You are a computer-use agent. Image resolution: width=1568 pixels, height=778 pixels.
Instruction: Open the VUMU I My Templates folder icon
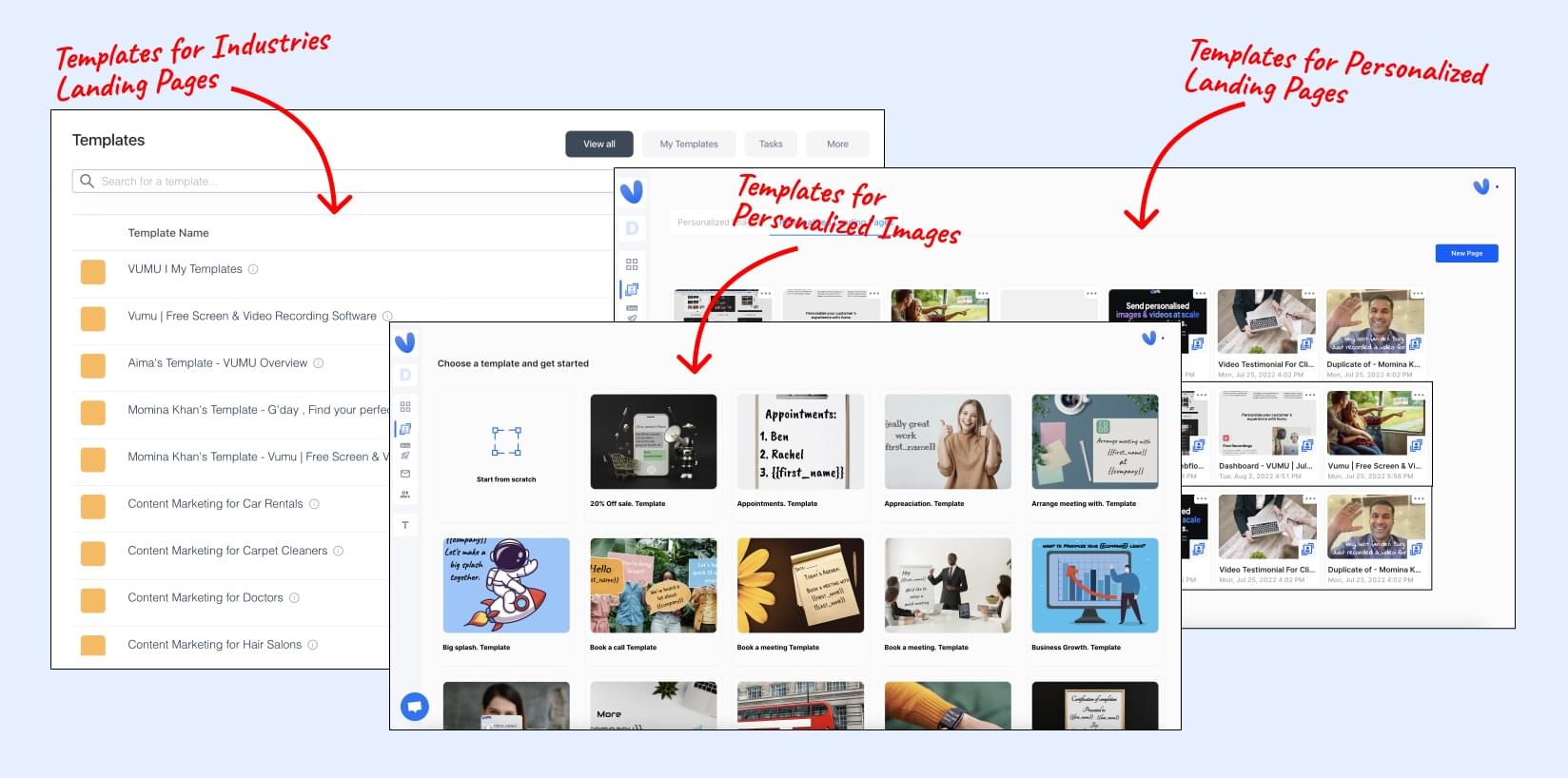pyautogui.click(x=93, y=272)
